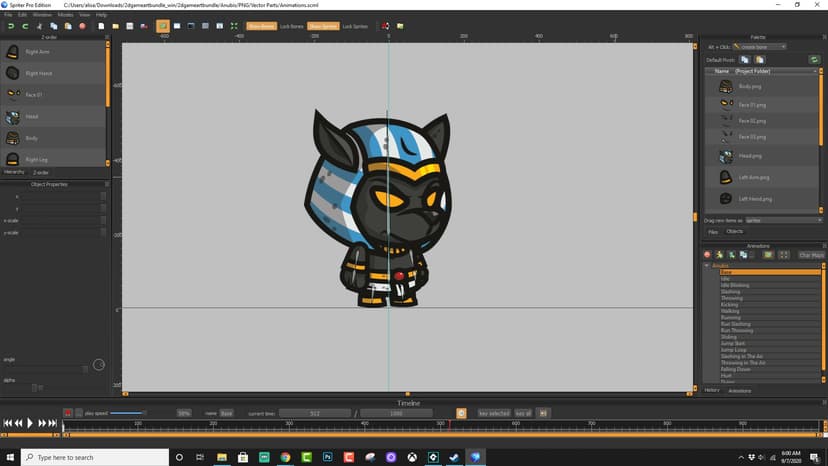The height and width of the screenshot is (466, 828).
Task: Click the red Delete circle toolbar icon
Action: coord(82,26)
